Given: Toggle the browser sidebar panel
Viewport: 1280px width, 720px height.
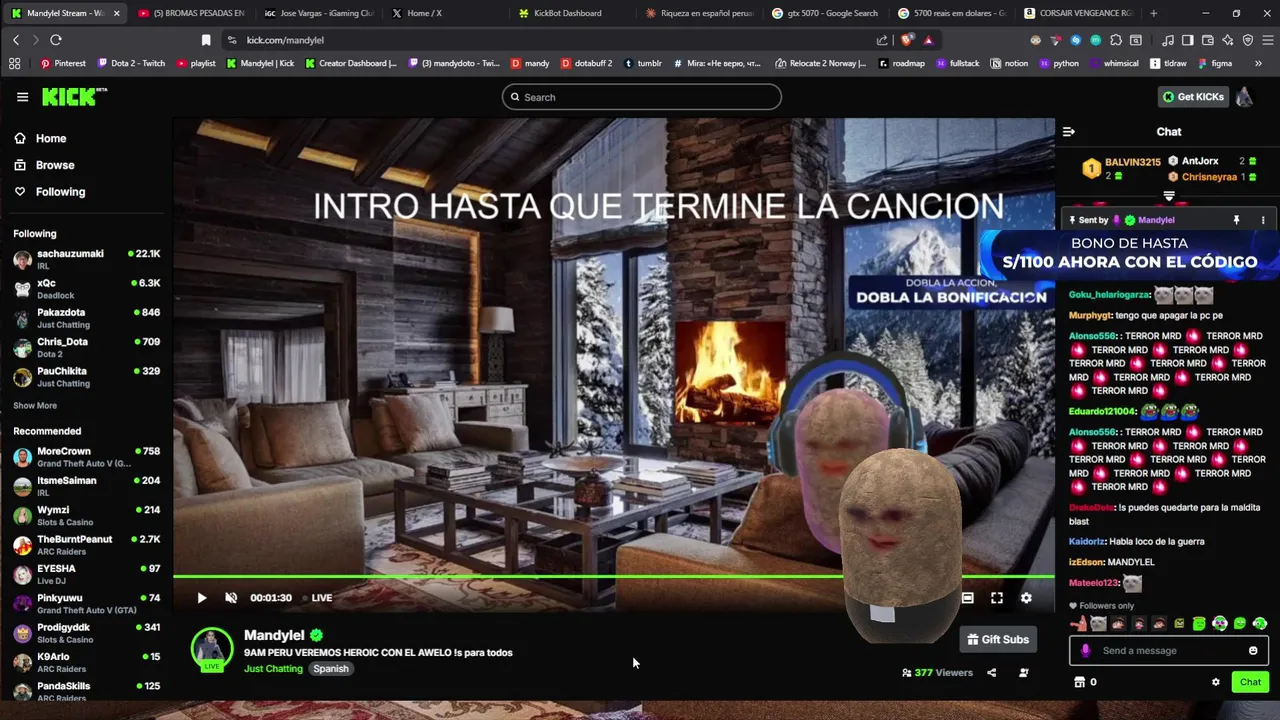Looking at the screenshot, I should 1187,40.
